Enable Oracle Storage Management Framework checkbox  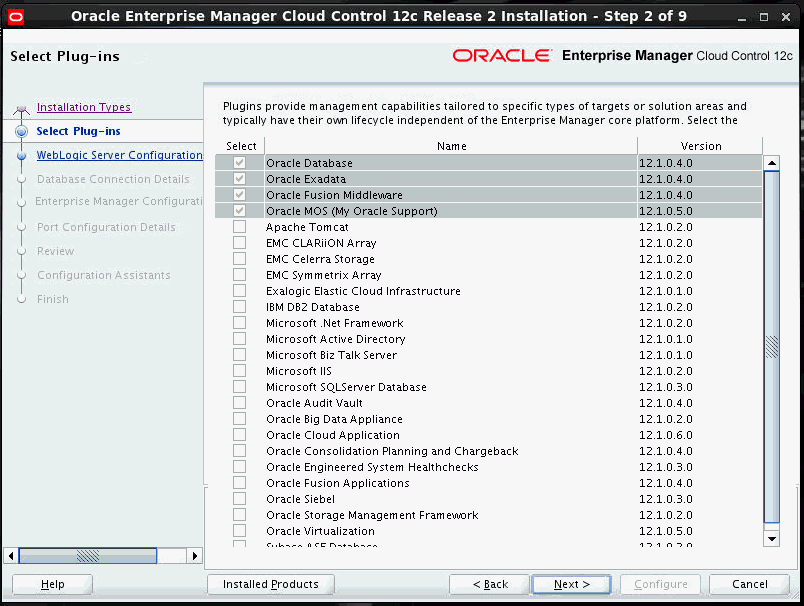pos(239,515)
